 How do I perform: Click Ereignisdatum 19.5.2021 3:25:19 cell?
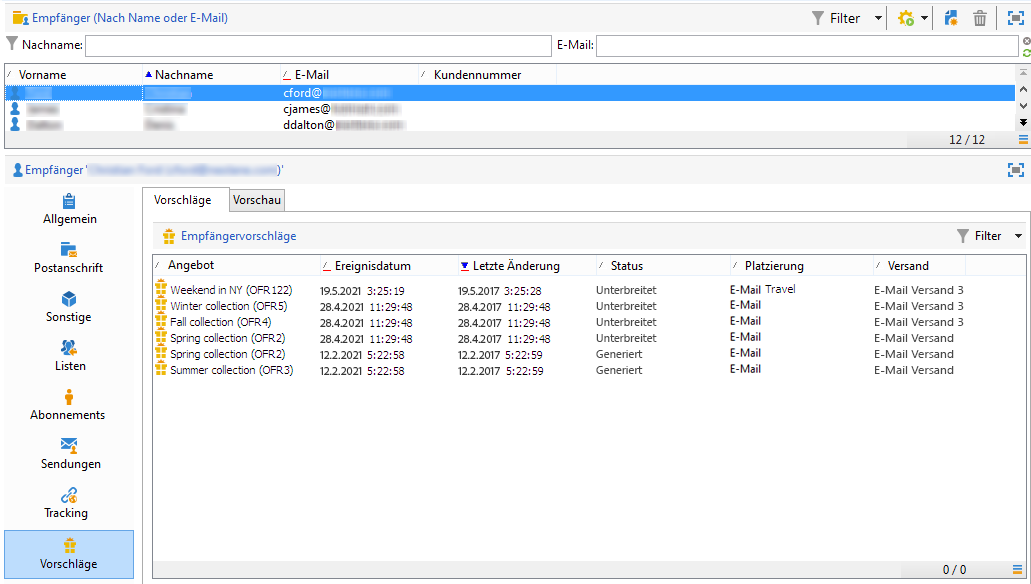(x=362, y=291)
